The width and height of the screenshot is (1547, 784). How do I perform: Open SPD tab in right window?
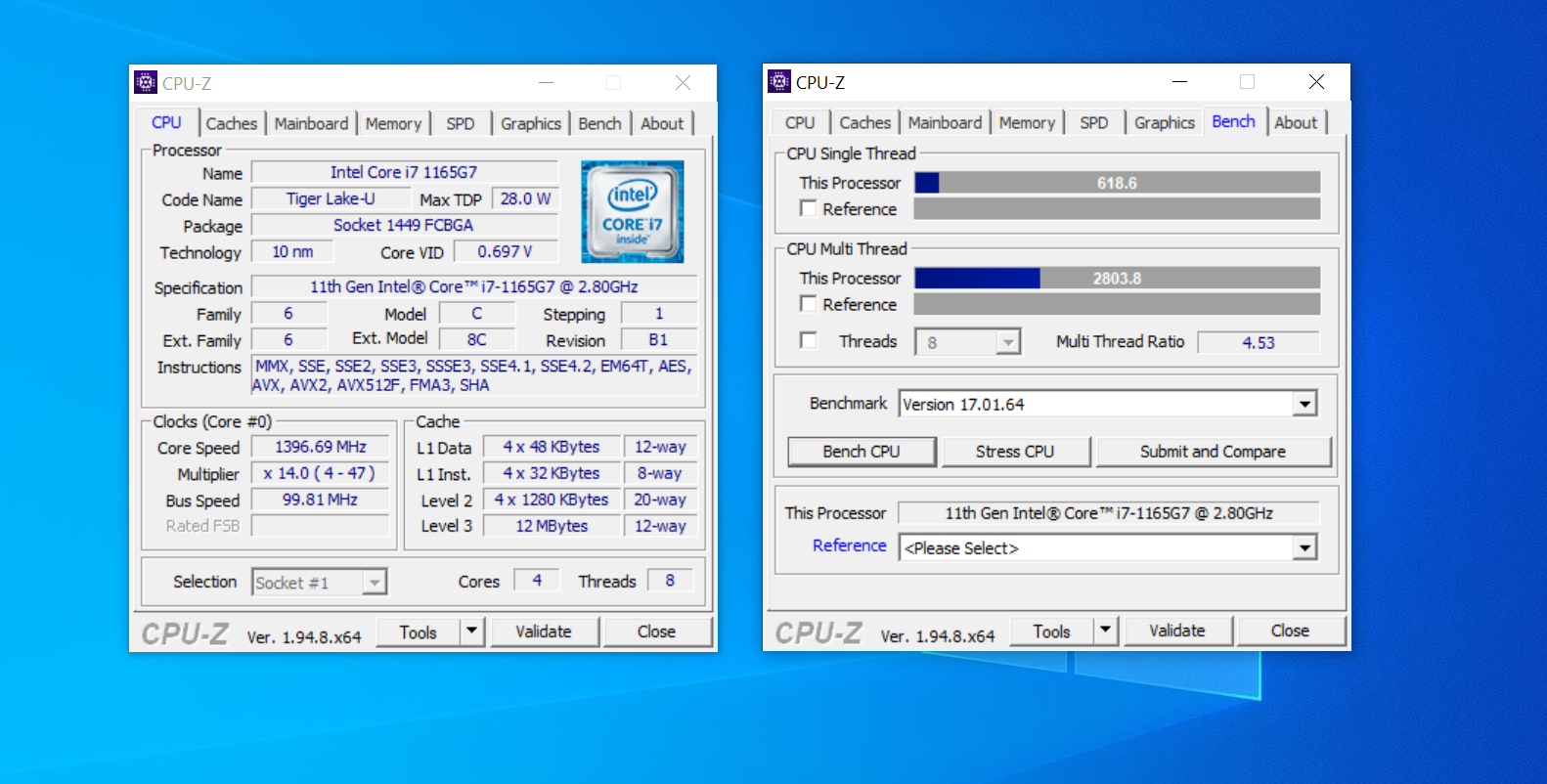point(1094,122)
